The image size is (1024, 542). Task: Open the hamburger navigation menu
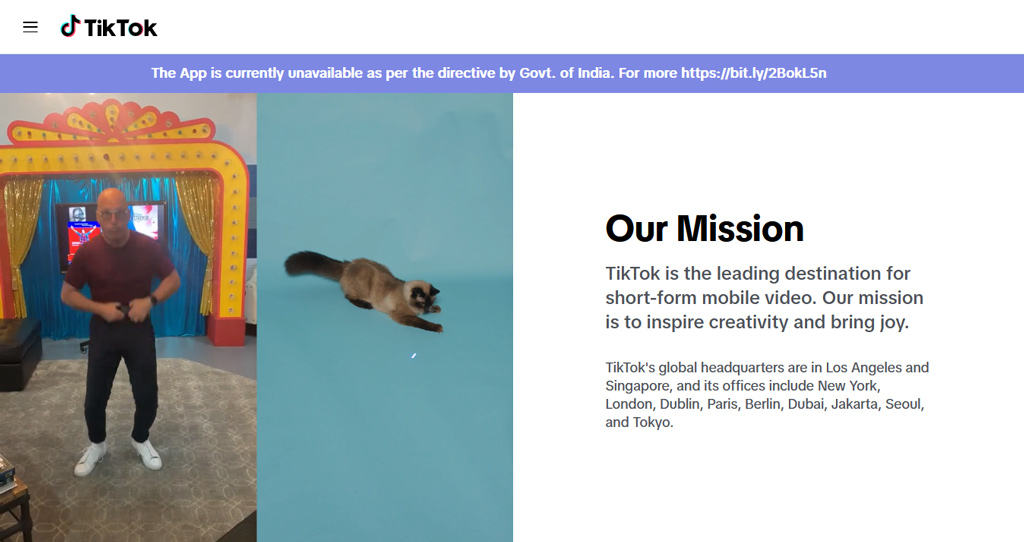pyautogui.click(x=30, y=27)
